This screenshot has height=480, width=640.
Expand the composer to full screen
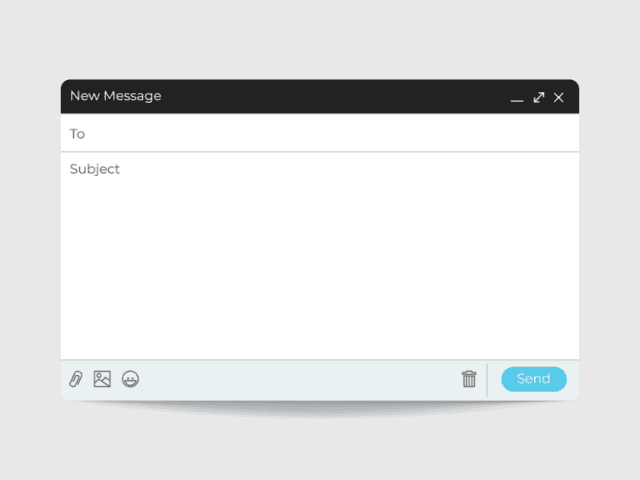pos(539,97)
